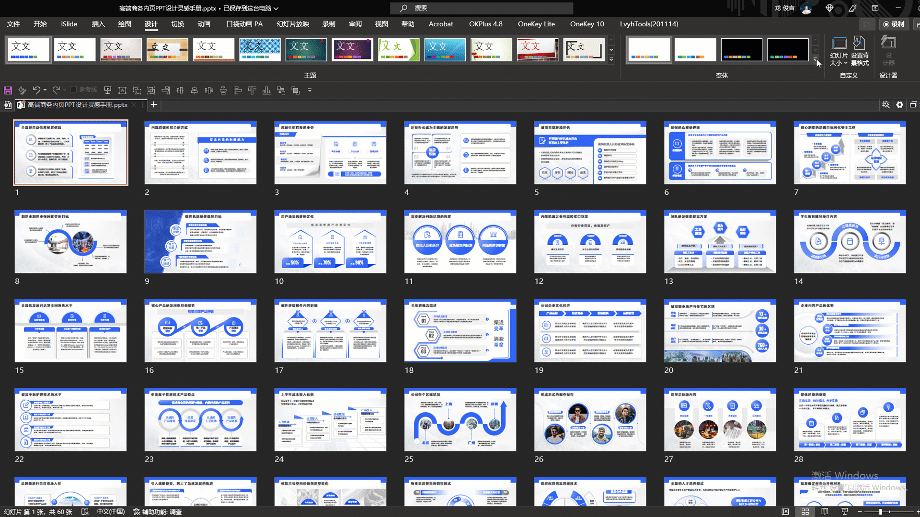This screenshot has height=517, width=920.
Task: Open the 动画 Animations tab
Action: coord(204,24)
